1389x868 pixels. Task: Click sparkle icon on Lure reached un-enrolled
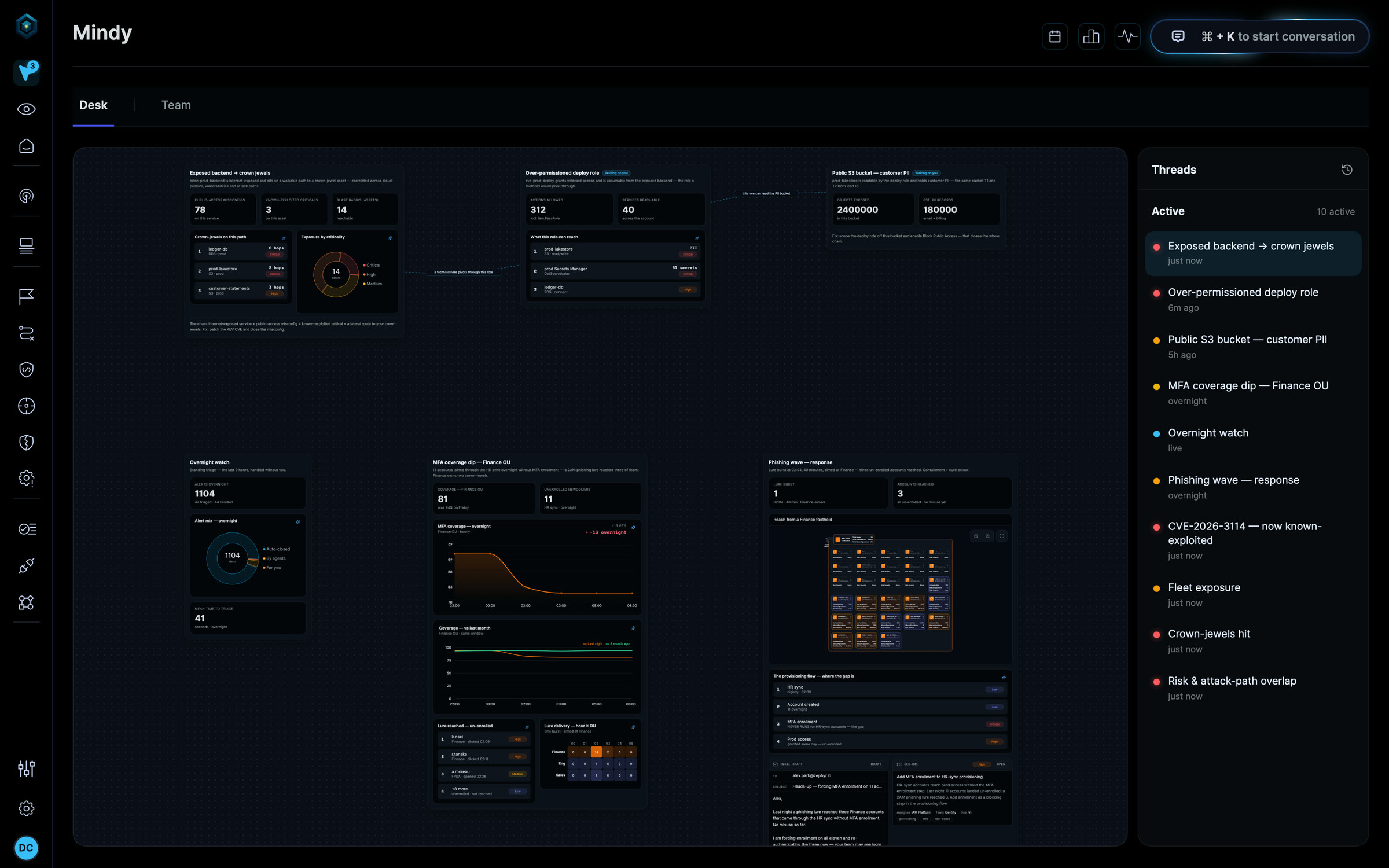tap(527, 727)
